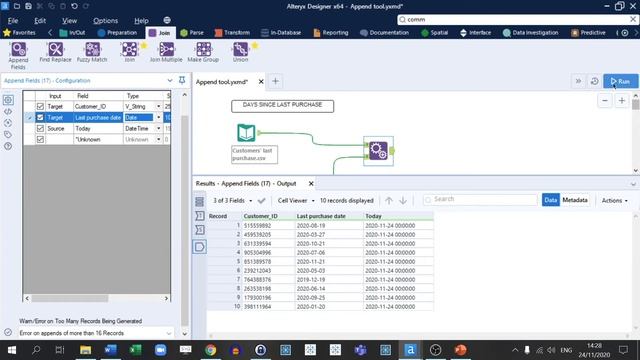Select the second input anchor results icon
Viewport: 640px width, 360px height.
200,230
